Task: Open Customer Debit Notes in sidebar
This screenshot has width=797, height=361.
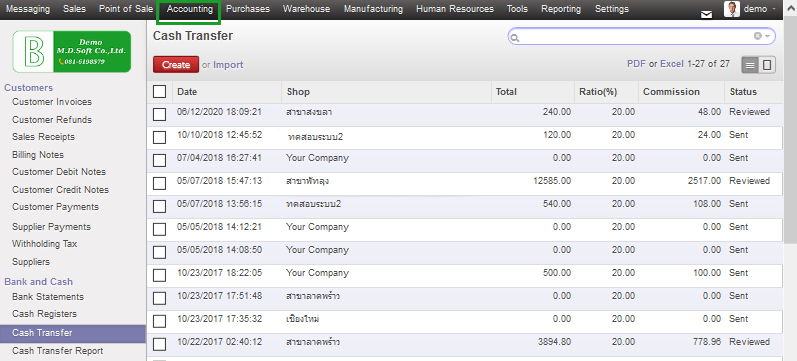Action: click(x=59, y=172)
